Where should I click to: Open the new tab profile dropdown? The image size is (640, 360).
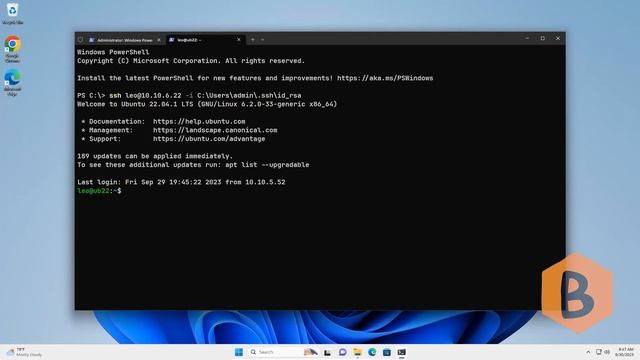[262, 40]
